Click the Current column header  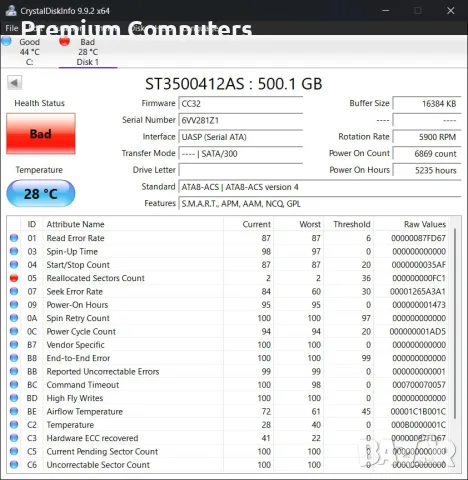pos(248,224)
